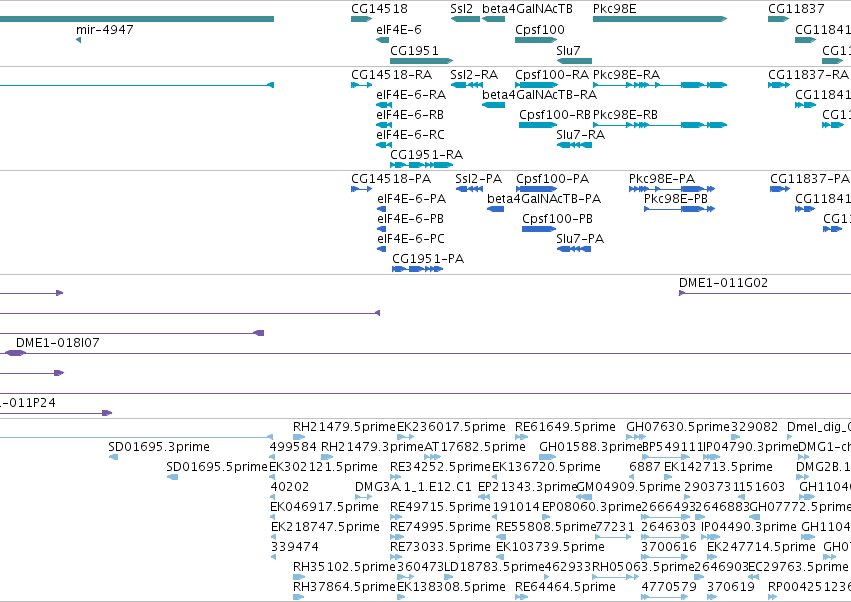The image size is (851, 602).
Task: Select the EK136720.5prime EST label
Action: (x=546, y=467)
